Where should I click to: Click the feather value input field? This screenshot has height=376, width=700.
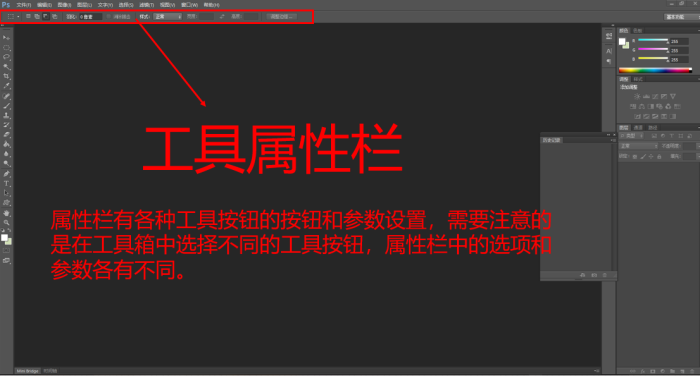click(x=91, y=17)
